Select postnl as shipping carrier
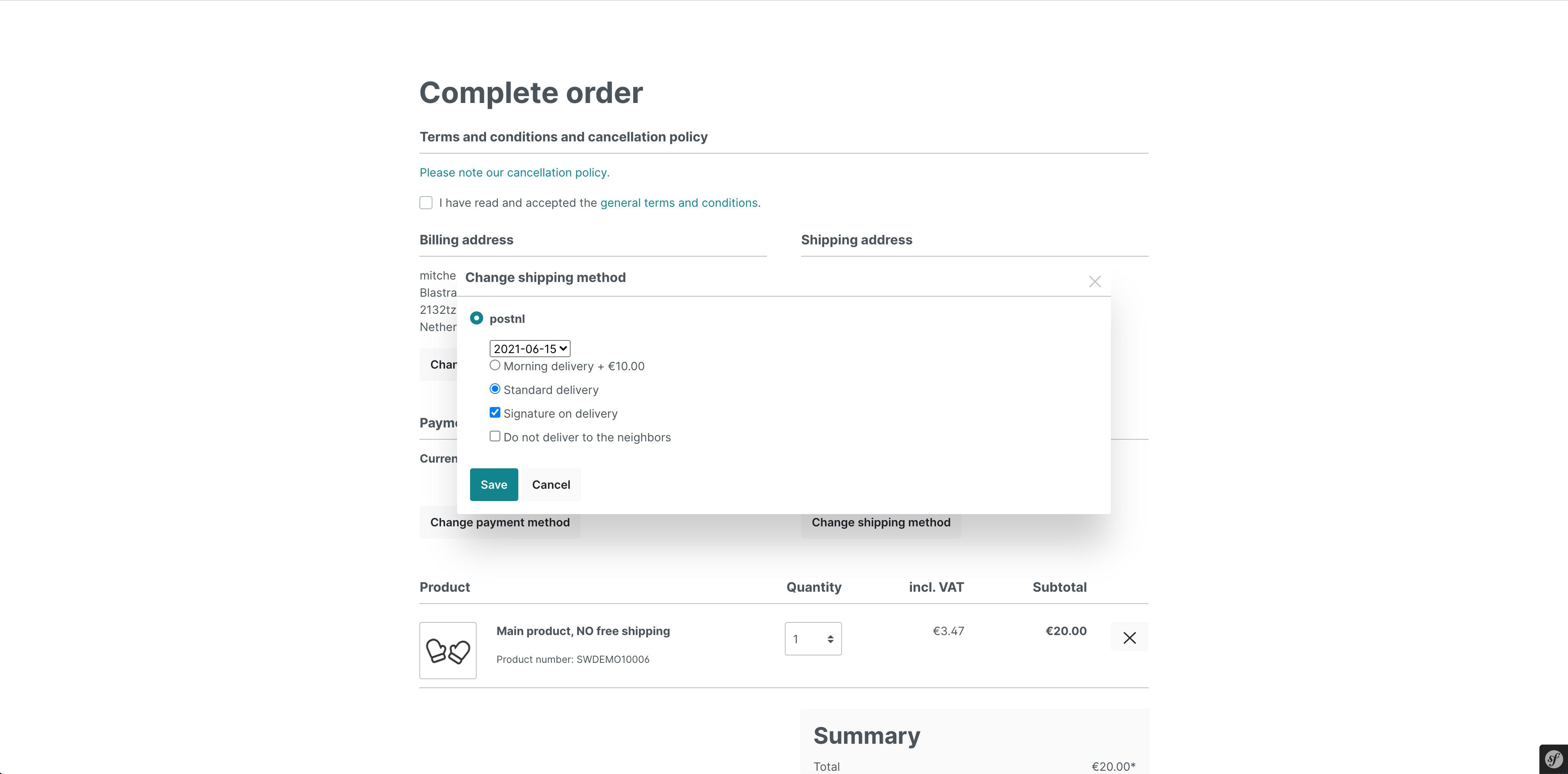 (477, 318)
